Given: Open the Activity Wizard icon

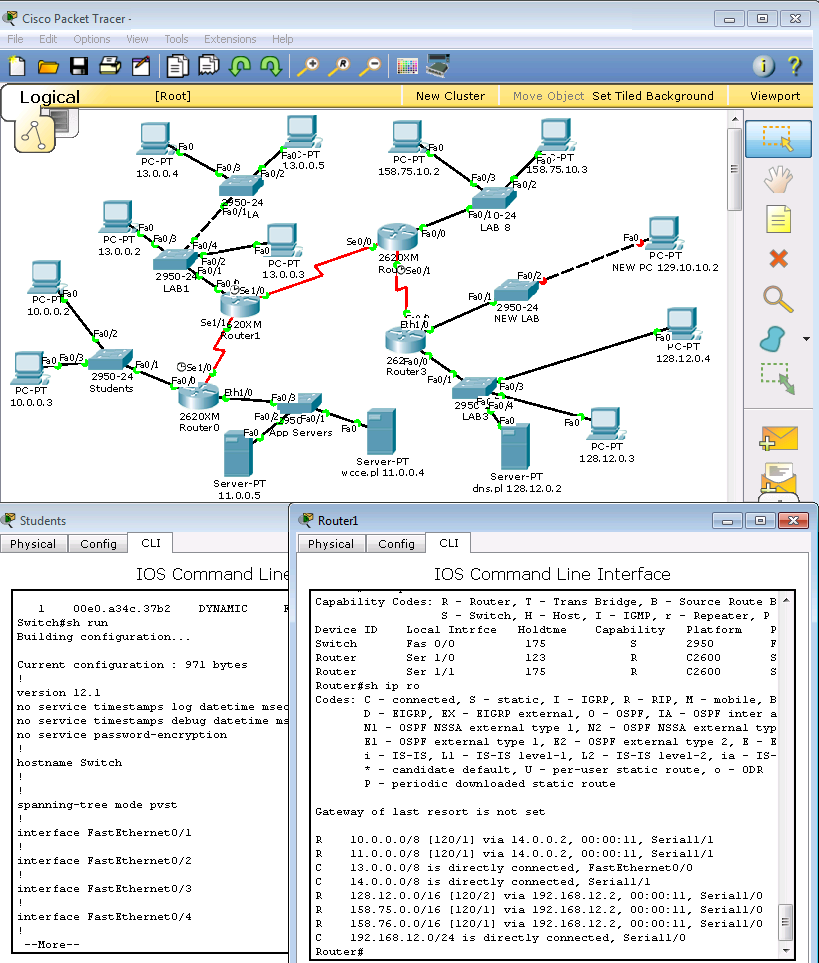Looking at the screenshot, I should pyautogui.click(x=141, y=66).
